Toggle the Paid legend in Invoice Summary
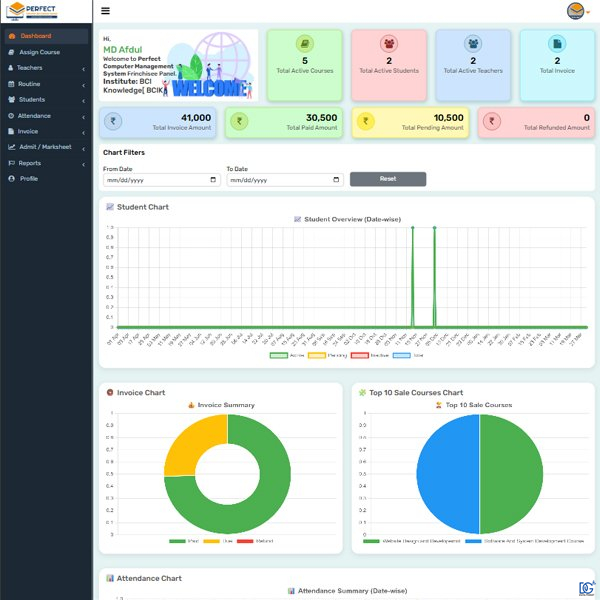The height and width of the screenshot is (600, 600). [x=183, y=541]
